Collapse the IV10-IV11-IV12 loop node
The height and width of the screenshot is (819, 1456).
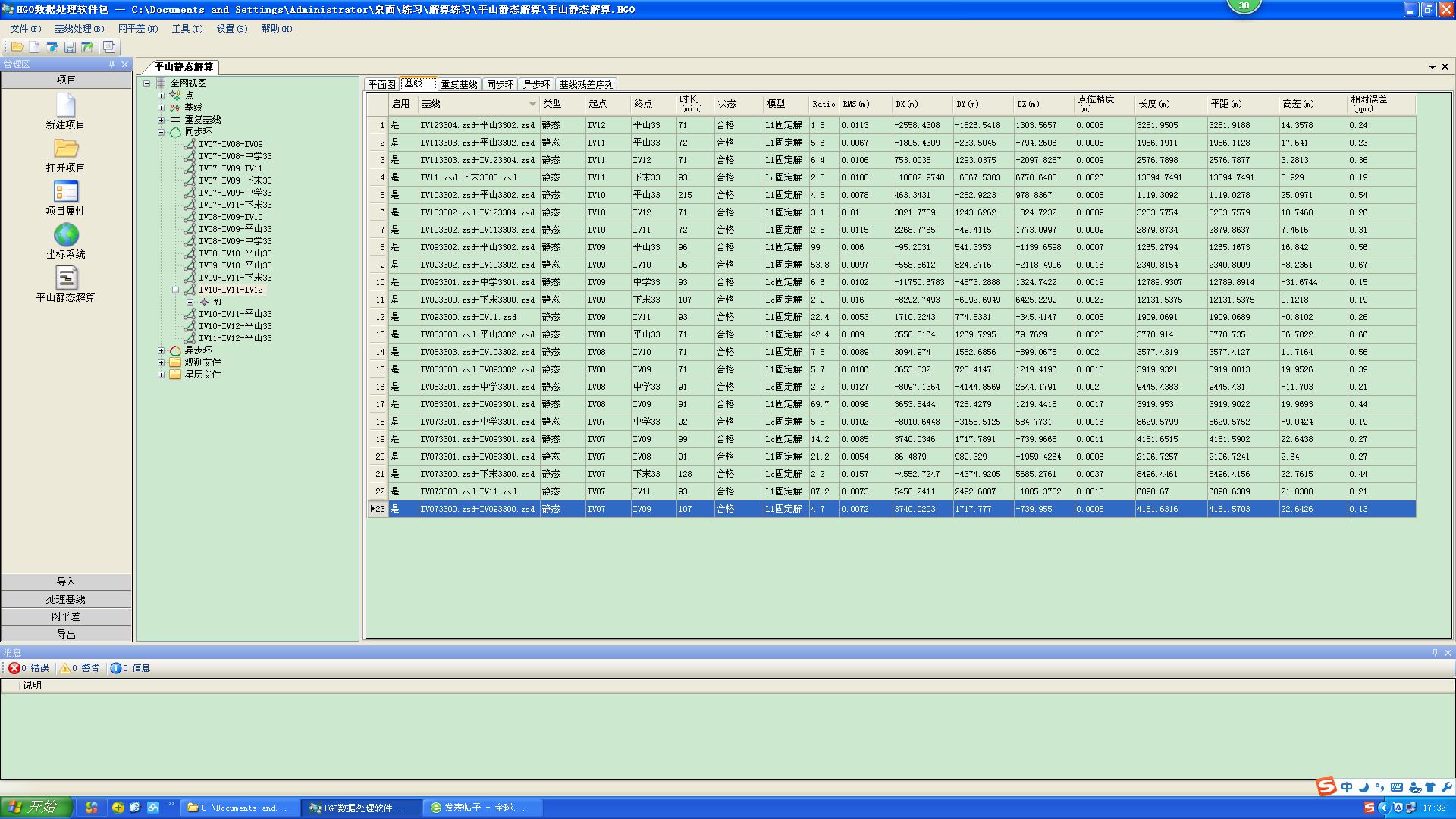click(x=175, y=290)
